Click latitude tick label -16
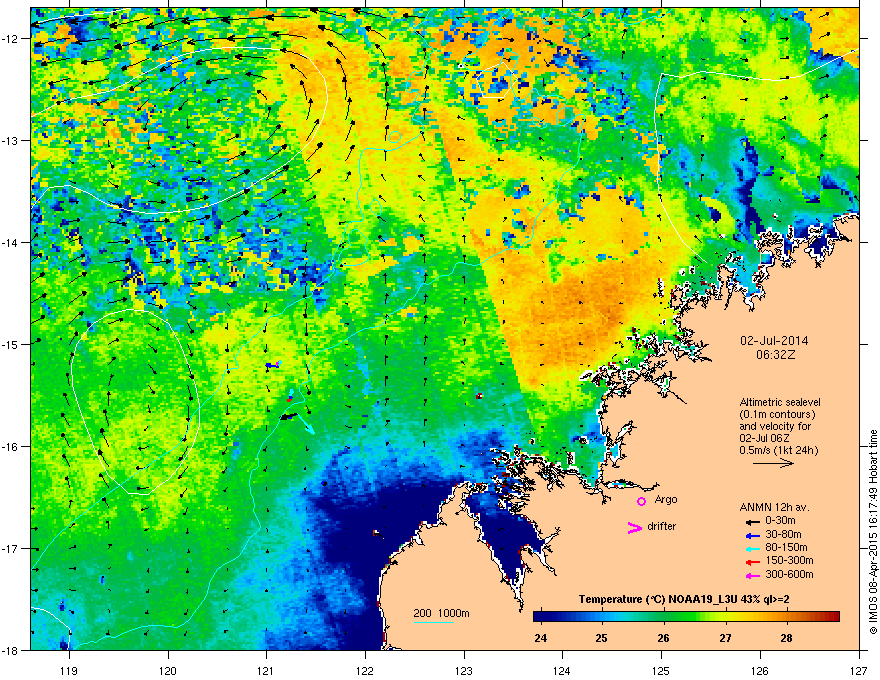880x680 pixels. pos(10,447)
